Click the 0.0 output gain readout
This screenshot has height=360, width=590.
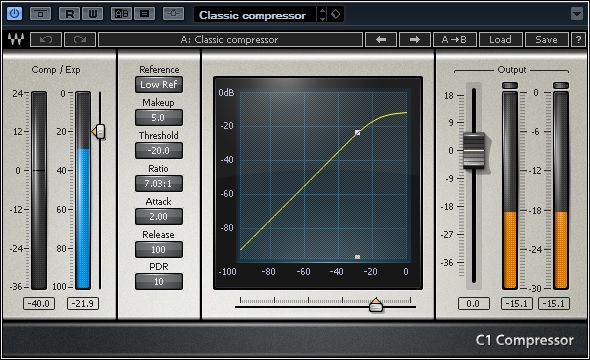(474, 304)
